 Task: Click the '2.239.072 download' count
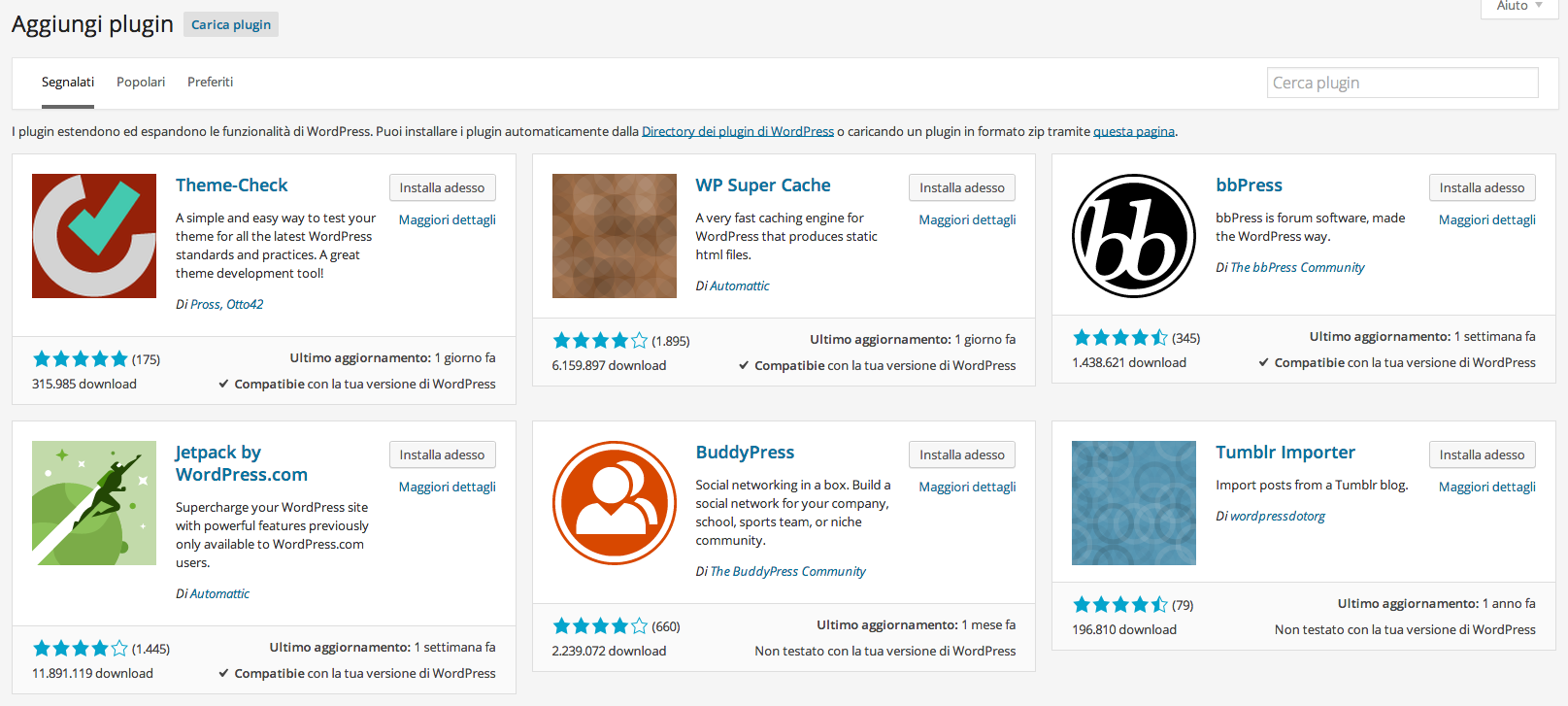coord(609,652)
